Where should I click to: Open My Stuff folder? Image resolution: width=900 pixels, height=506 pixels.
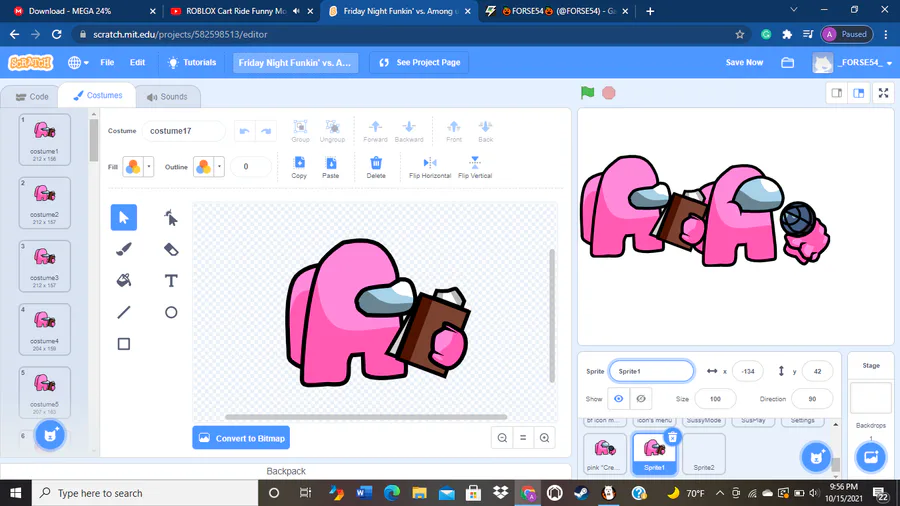[788, 63]
